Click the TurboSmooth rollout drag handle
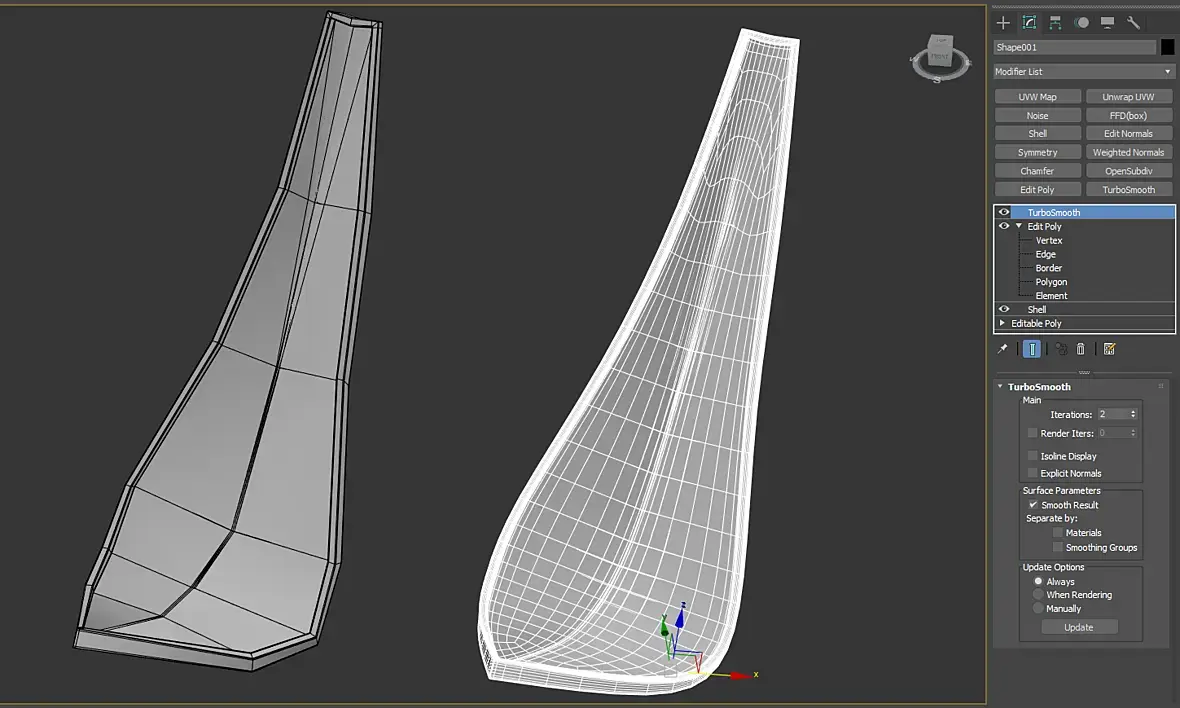This screenshot has width=1180, height=708. [1160, 387]
